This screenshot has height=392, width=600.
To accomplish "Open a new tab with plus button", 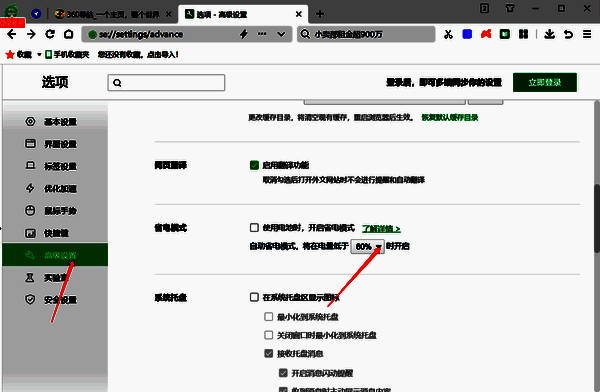I will pyautogui.click(x=320, y=14).
